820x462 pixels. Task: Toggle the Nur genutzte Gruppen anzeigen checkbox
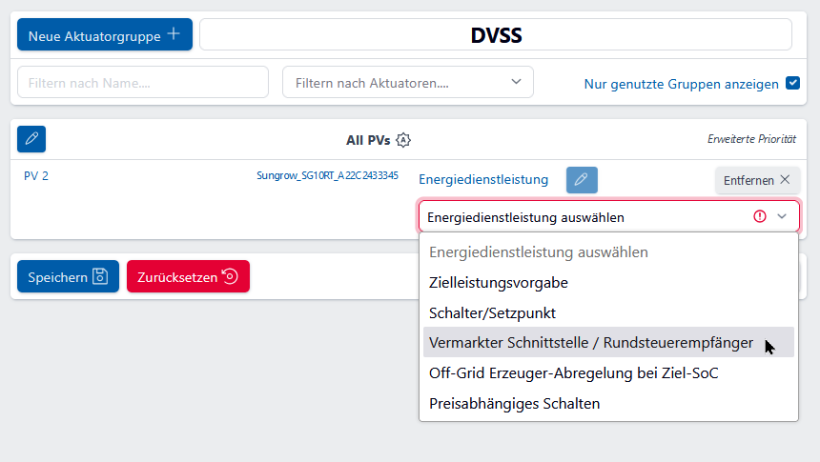point(793,83)
